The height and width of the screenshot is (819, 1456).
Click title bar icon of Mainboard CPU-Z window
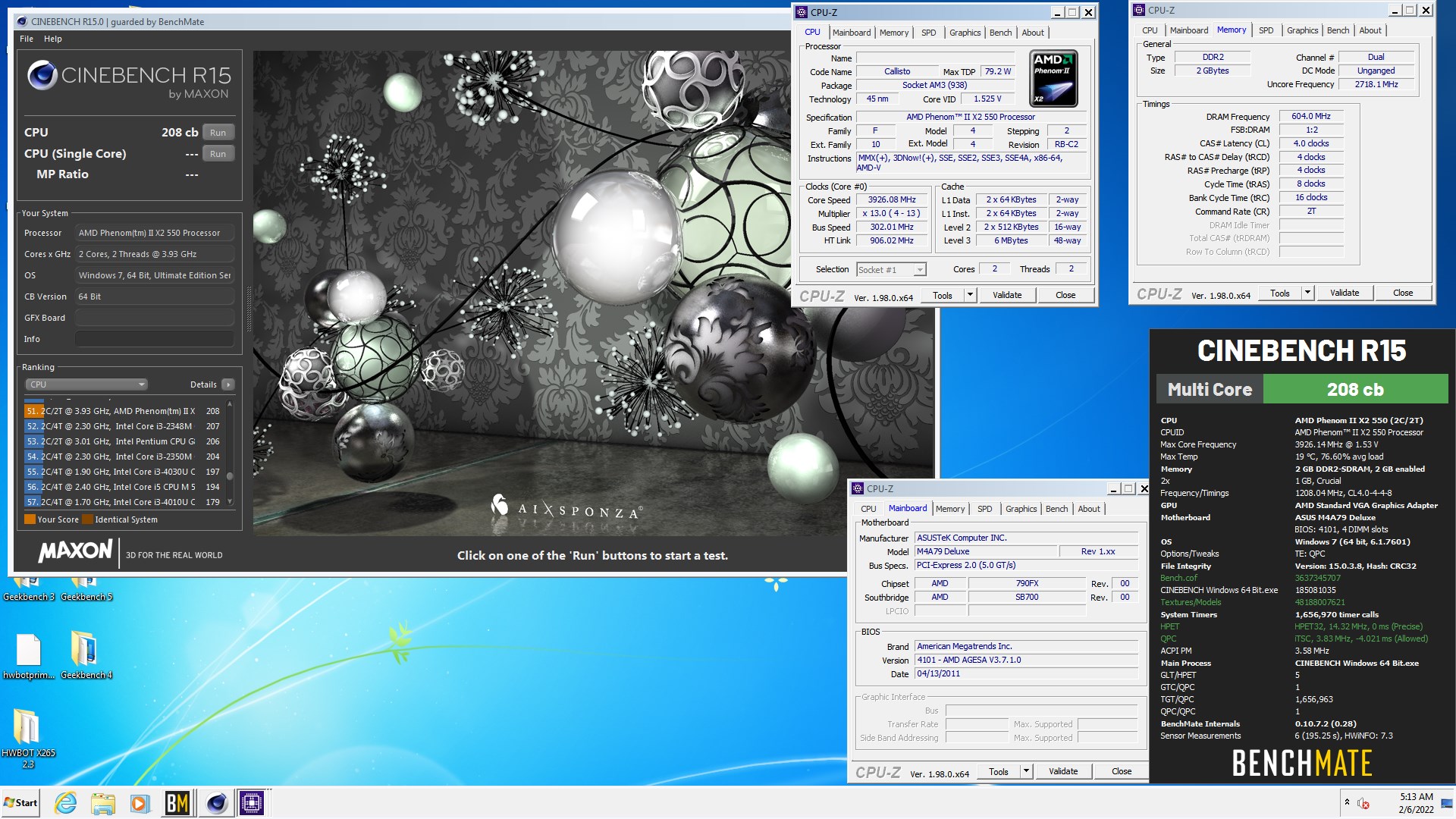(857, 488)
